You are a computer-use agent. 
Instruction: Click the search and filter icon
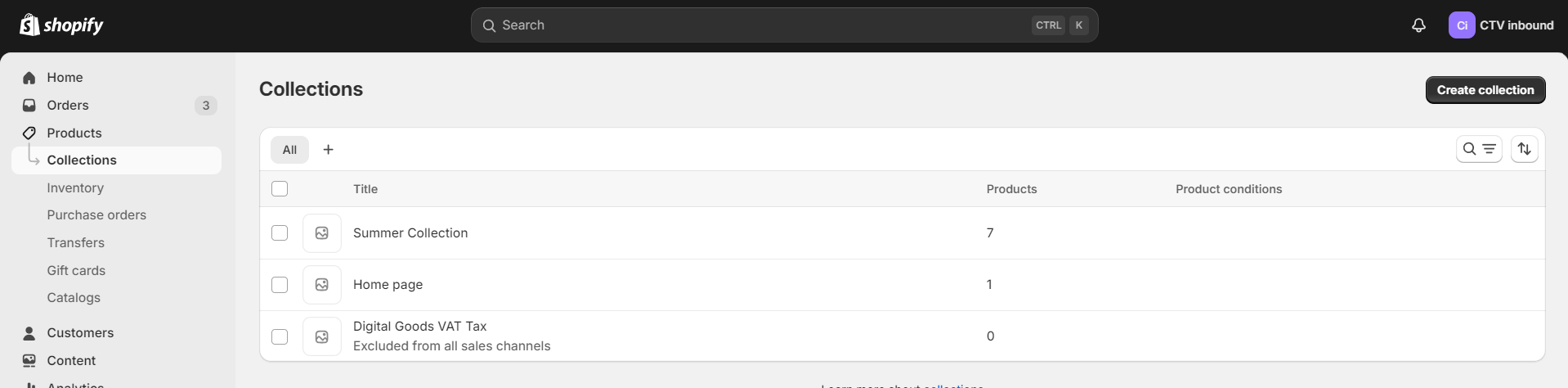coord(1478,149)
